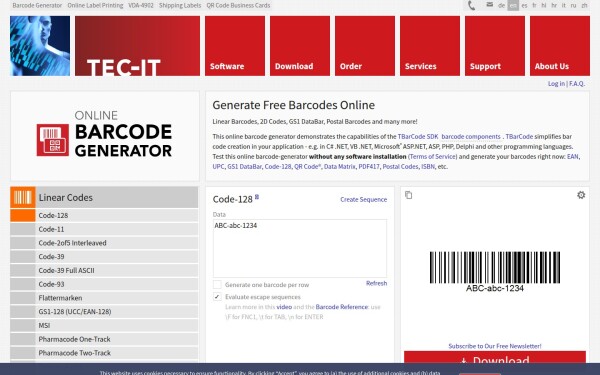Select Code-128 in the barcode list
This screenshot has height=375, width=600.
104,215
